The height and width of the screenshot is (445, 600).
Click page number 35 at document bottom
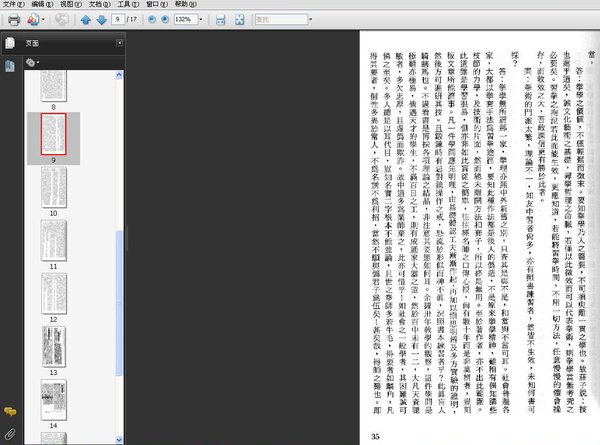[375, 437]
